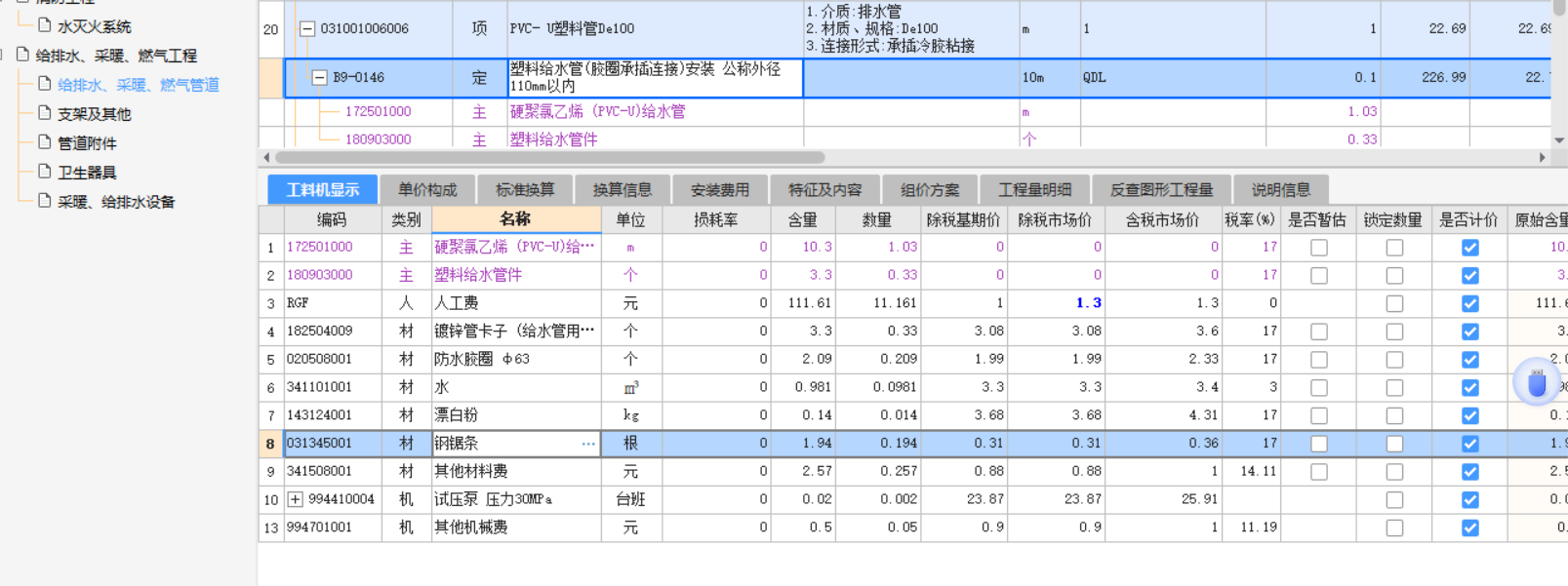Click the down arrow of the top table's vertical scrollbar

point(1559,140)
